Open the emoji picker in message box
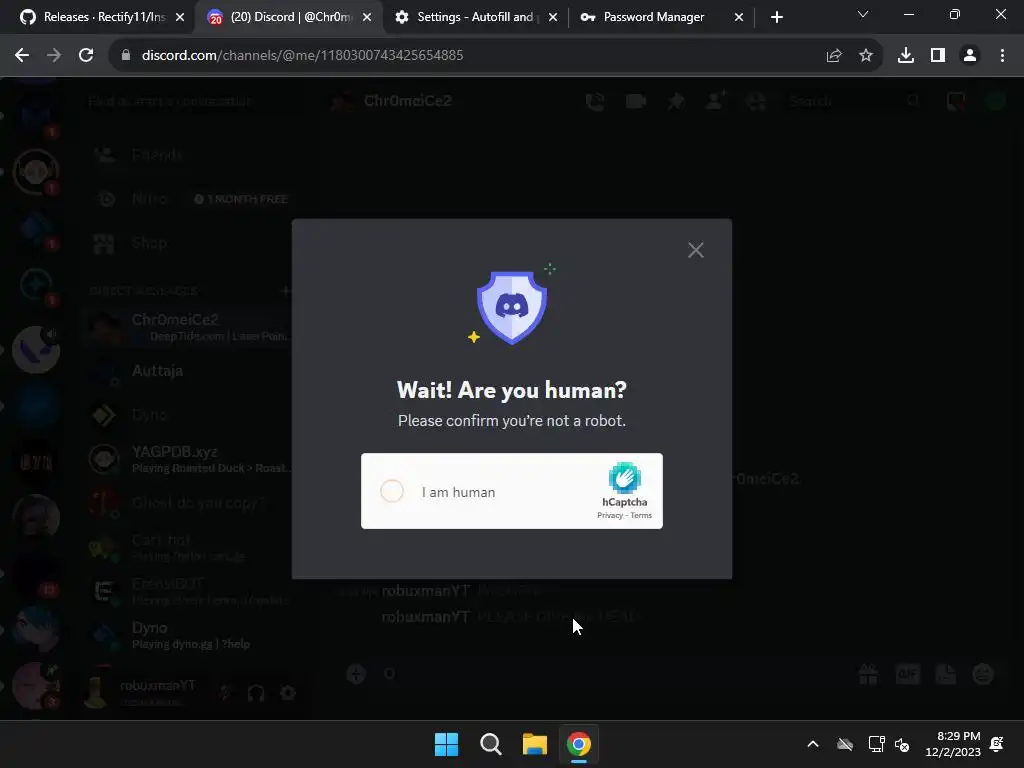Viewport: 1024px width, 768px height. (x=984, y=673)
